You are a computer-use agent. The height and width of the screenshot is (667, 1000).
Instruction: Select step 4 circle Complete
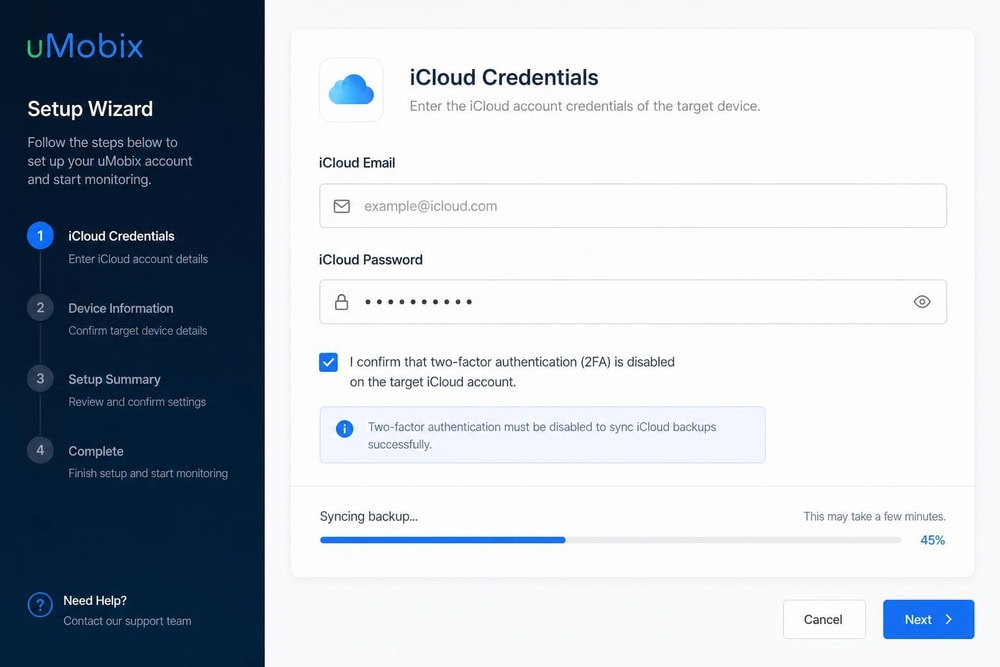40,450
